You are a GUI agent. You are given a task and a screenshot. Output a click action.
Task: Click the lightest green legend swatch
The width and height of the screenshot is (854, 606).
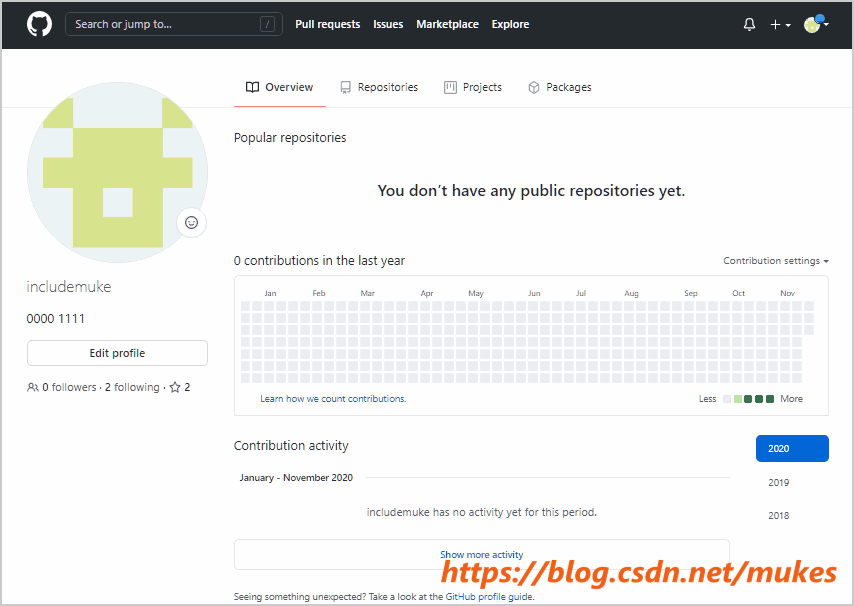pos(738,399)
